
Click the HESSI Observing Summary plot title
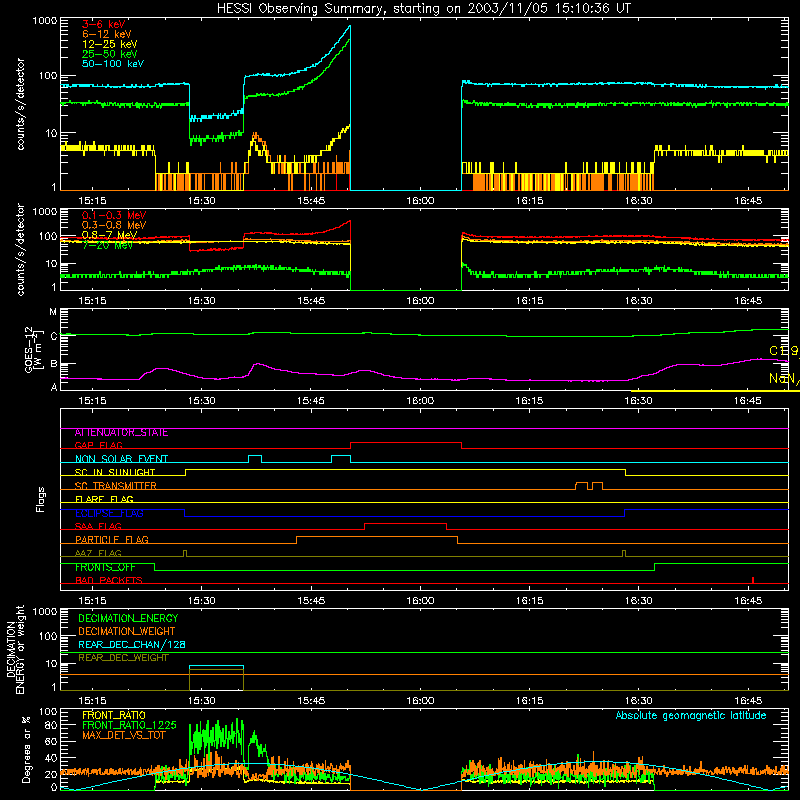(x=423, y=9)
